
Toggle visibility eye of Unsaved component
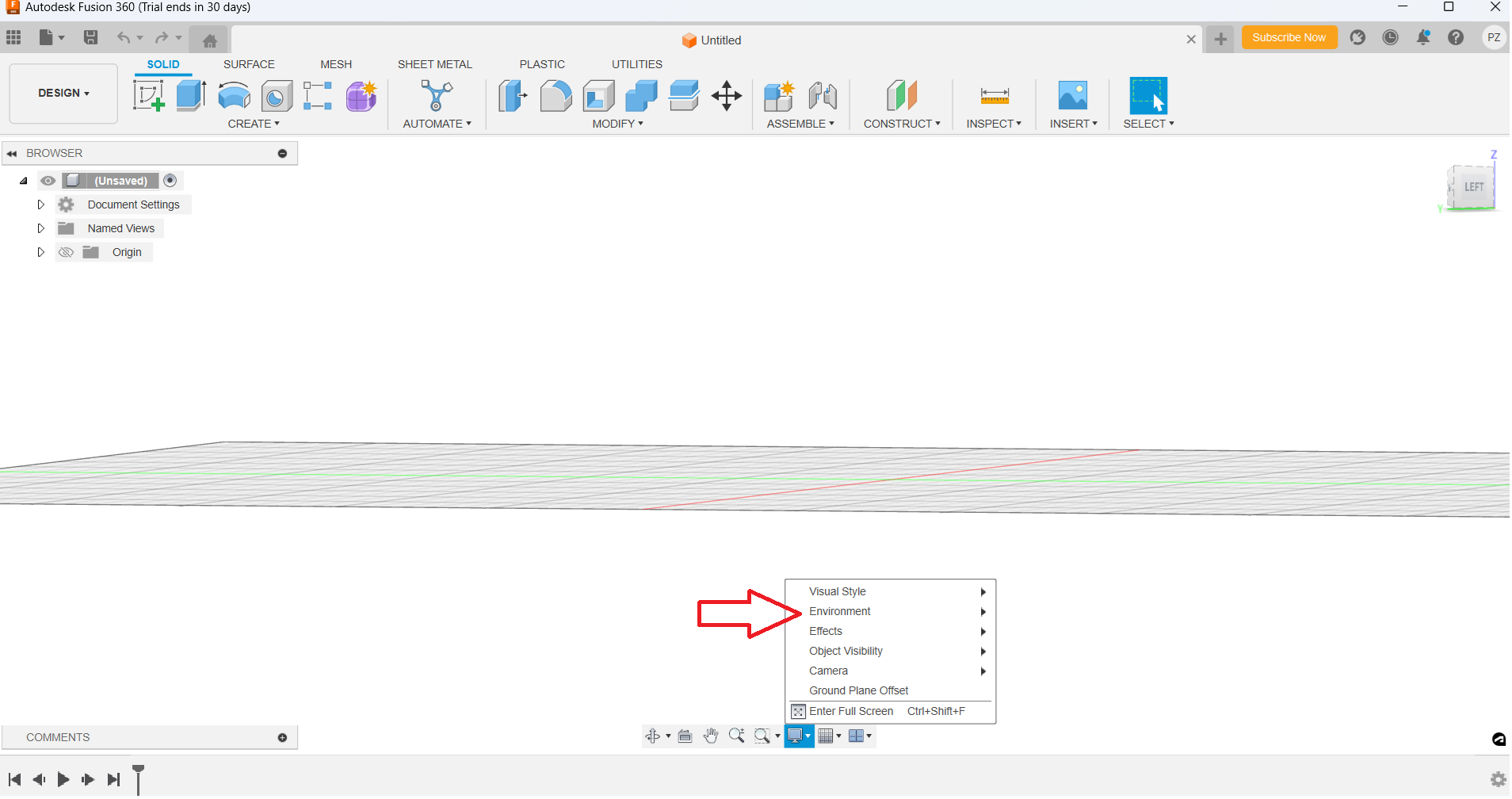point(48,181)
